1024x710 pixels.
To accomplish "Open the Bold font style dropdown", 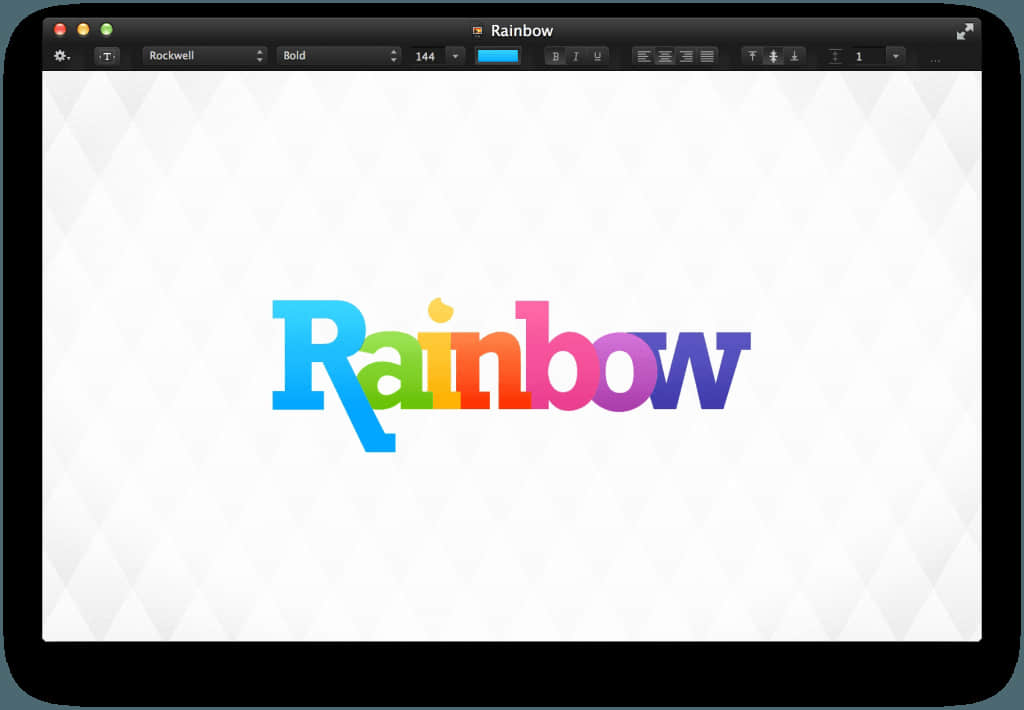I will 339,56.
